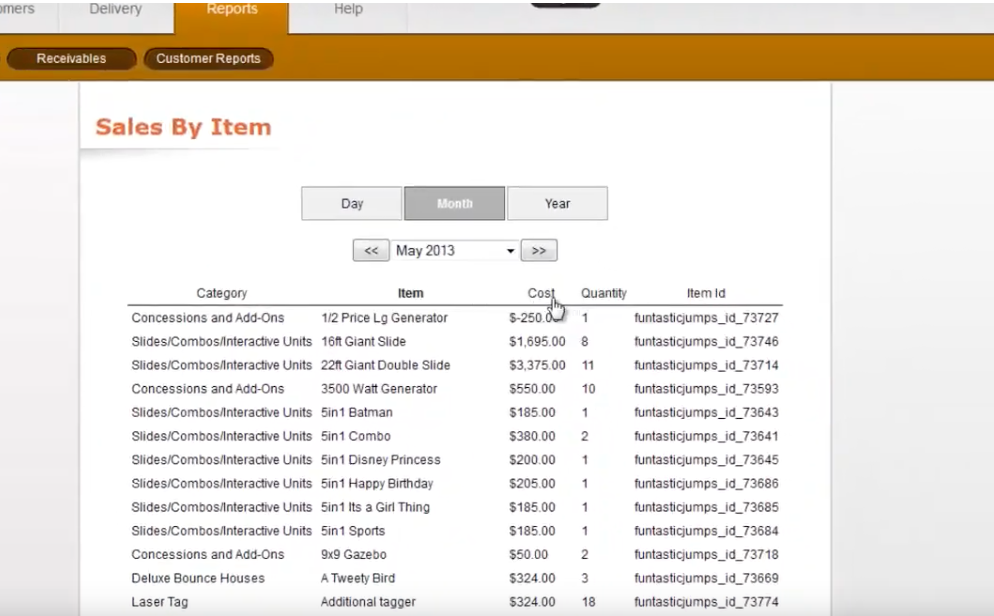The height and width of the screenshot is (616, 994).
Task: Select the Day view button
Action: [352, 203]
